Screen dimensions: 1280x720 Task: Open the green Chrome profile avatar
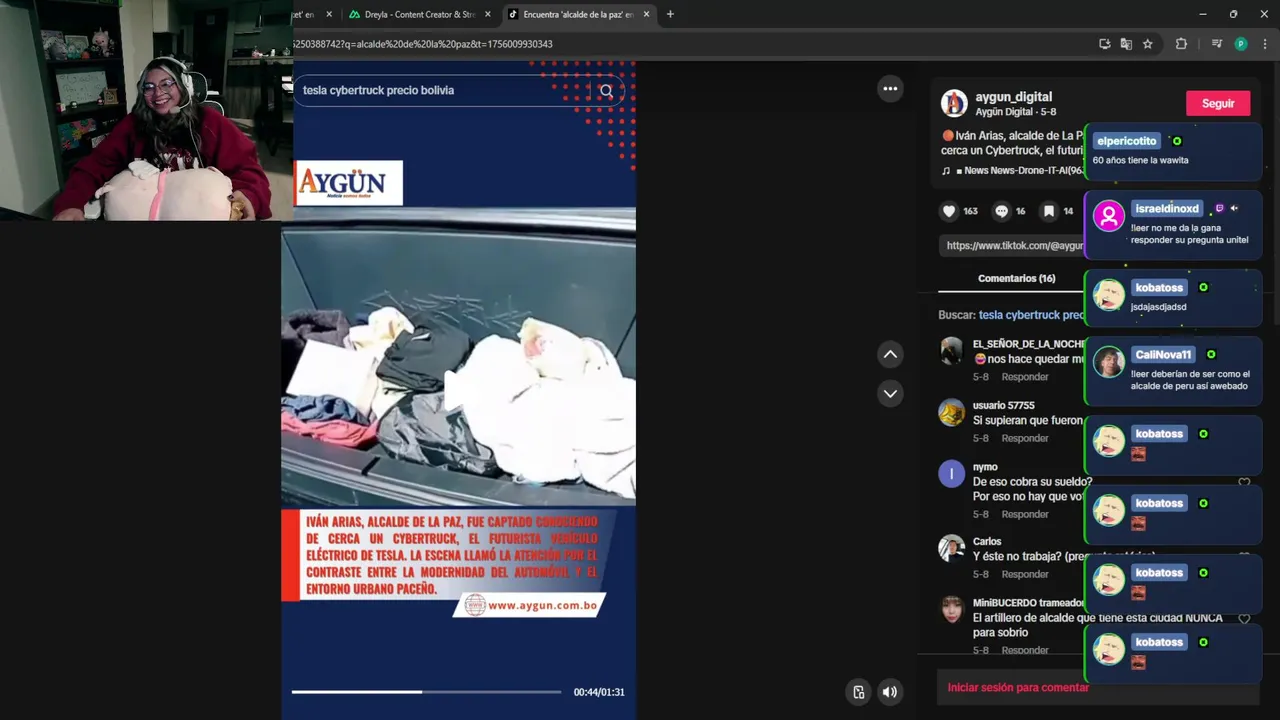point(1241,44)
